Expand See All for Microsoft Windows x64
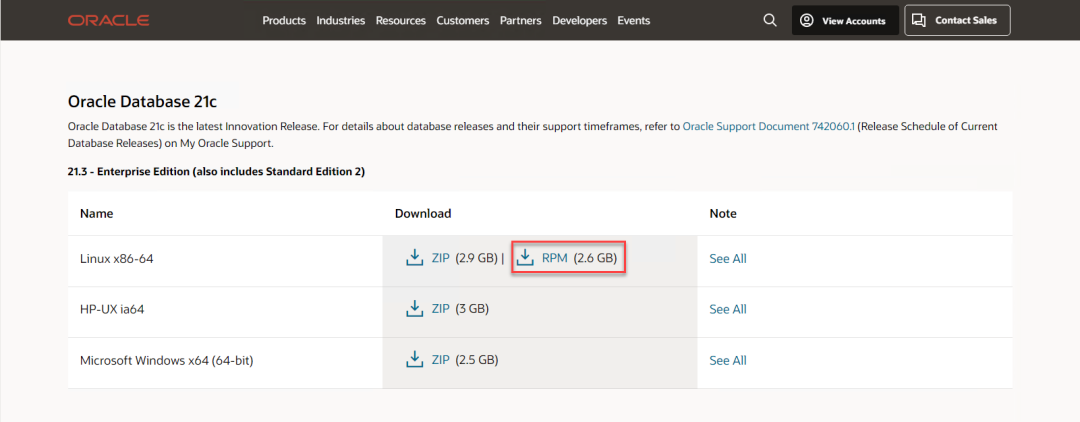Screen dimensions: 1080x422 pos(727,360)
